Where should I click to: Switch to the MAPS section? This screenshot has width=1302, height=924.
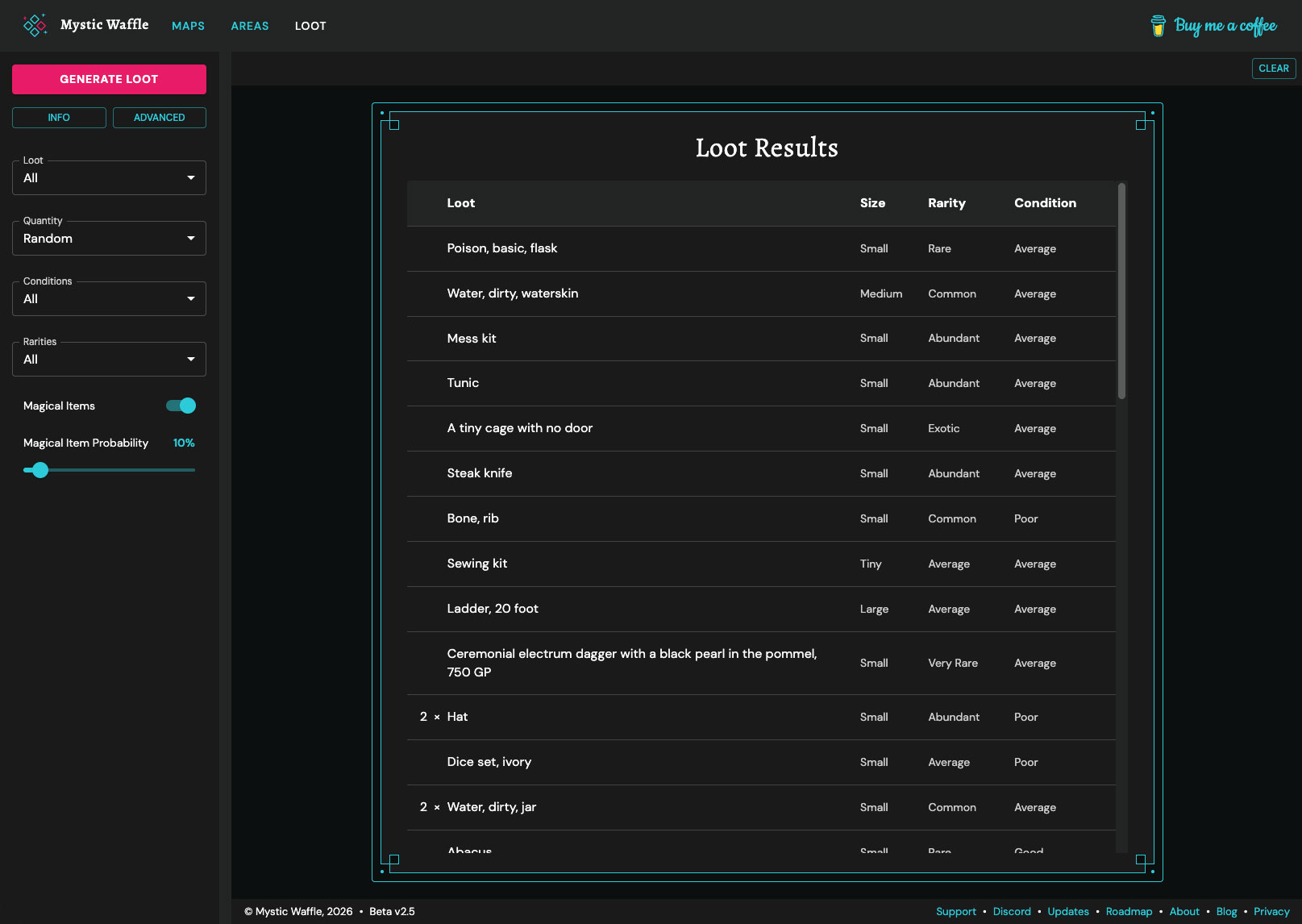coord(188,25)
